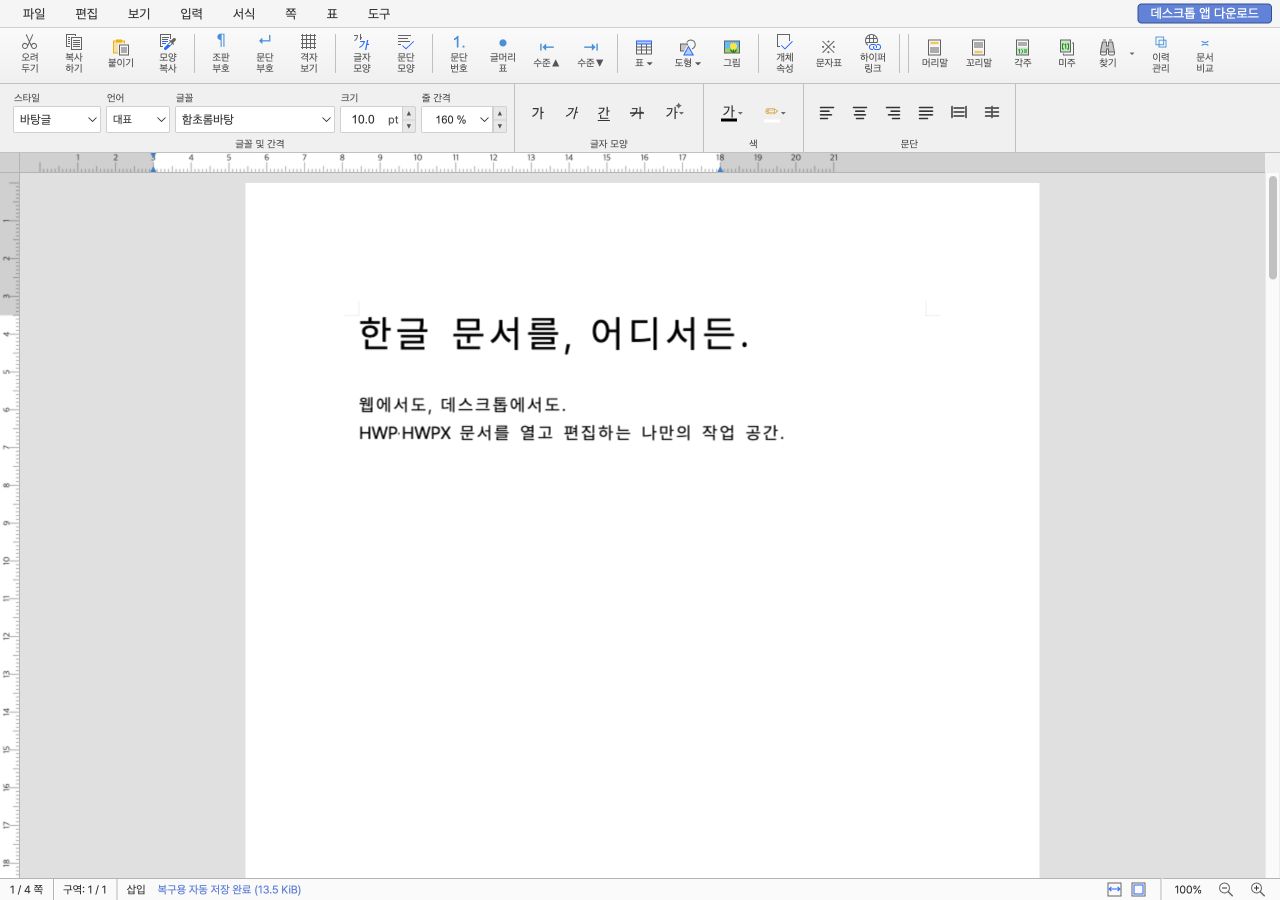This screenshot has width=1280, height=900.
Task: Click the 오려두기 (cut) scissors icon
Action: click(30, 53)
